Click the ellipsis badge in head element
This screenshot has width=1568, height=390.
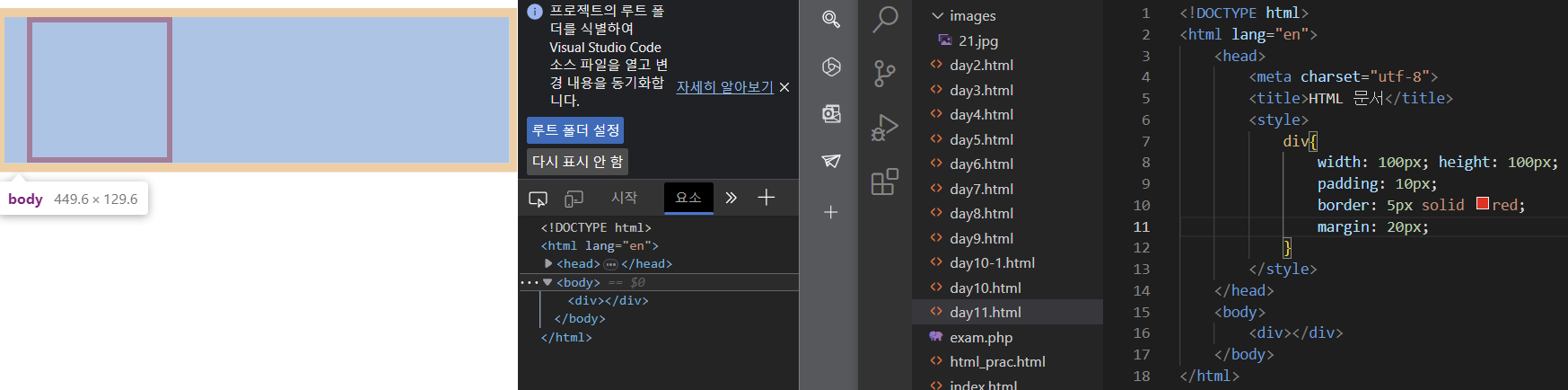(610, 264)
